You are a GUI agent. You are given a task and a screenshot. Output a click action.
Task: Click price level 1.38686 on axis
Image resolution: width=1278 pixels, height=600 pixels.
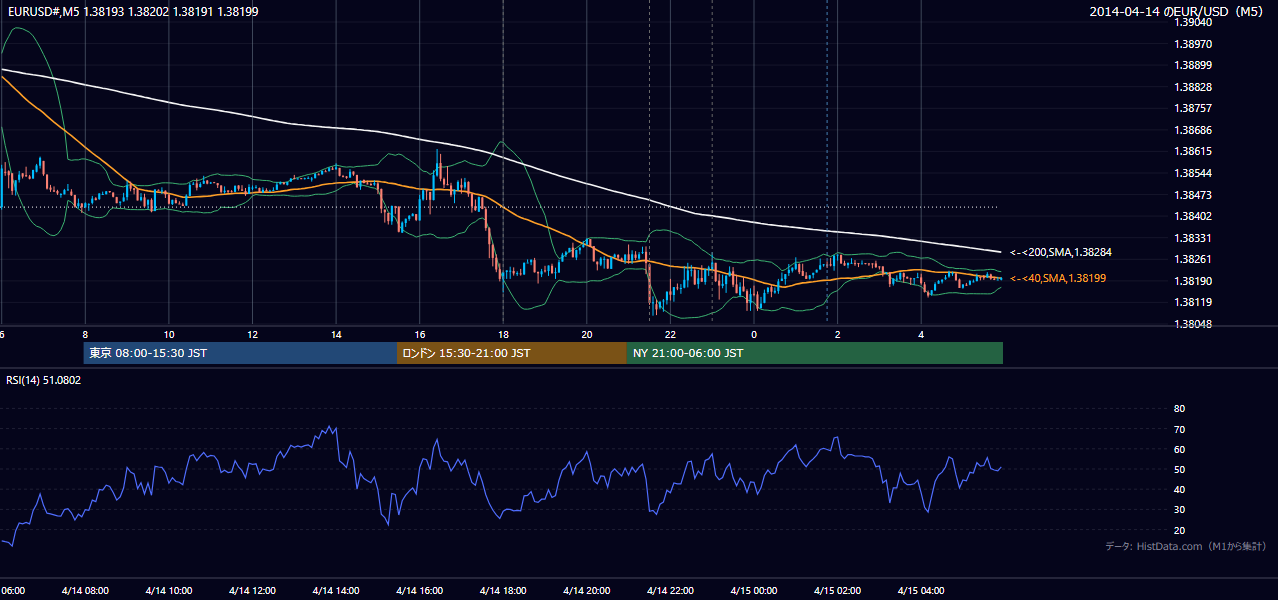(1194, 130)
